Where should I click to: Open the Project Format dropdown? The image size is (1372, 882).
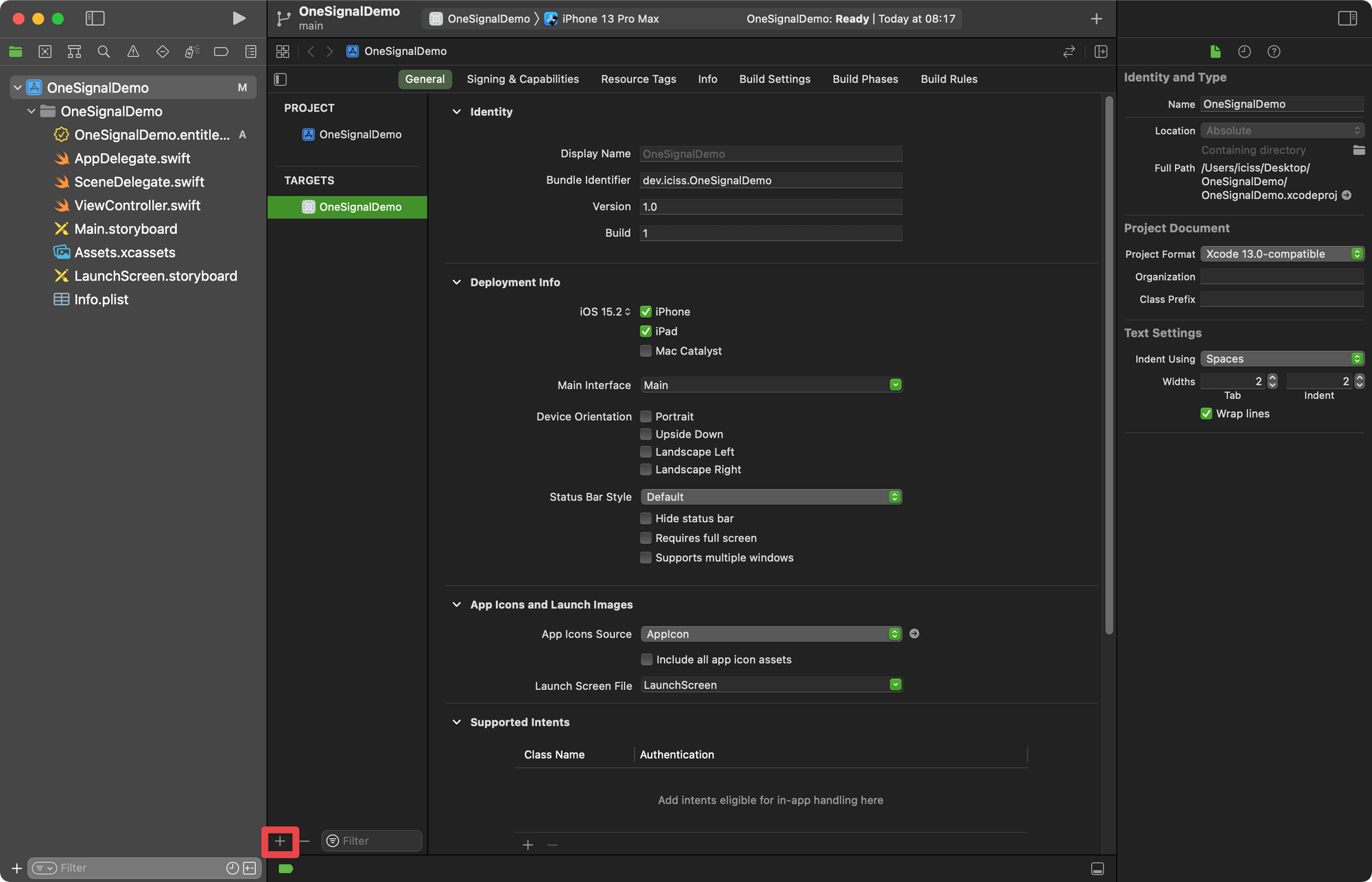1282,254
